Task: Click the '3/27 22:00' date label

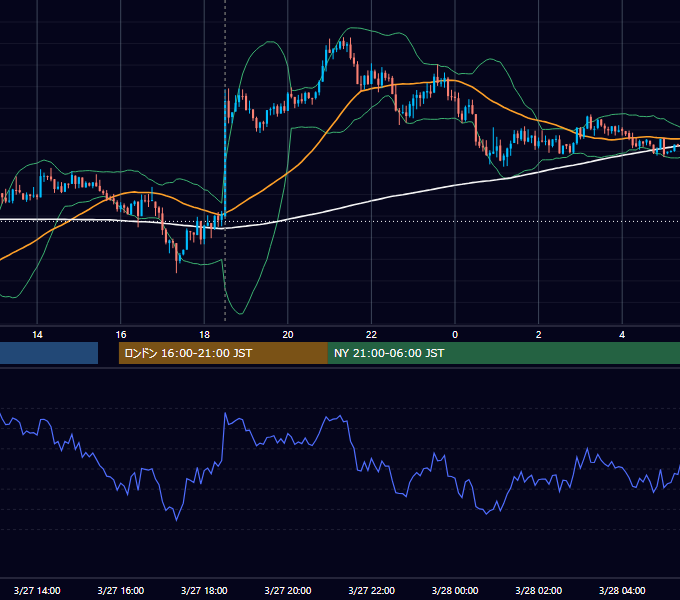Action: click(372, 590)
